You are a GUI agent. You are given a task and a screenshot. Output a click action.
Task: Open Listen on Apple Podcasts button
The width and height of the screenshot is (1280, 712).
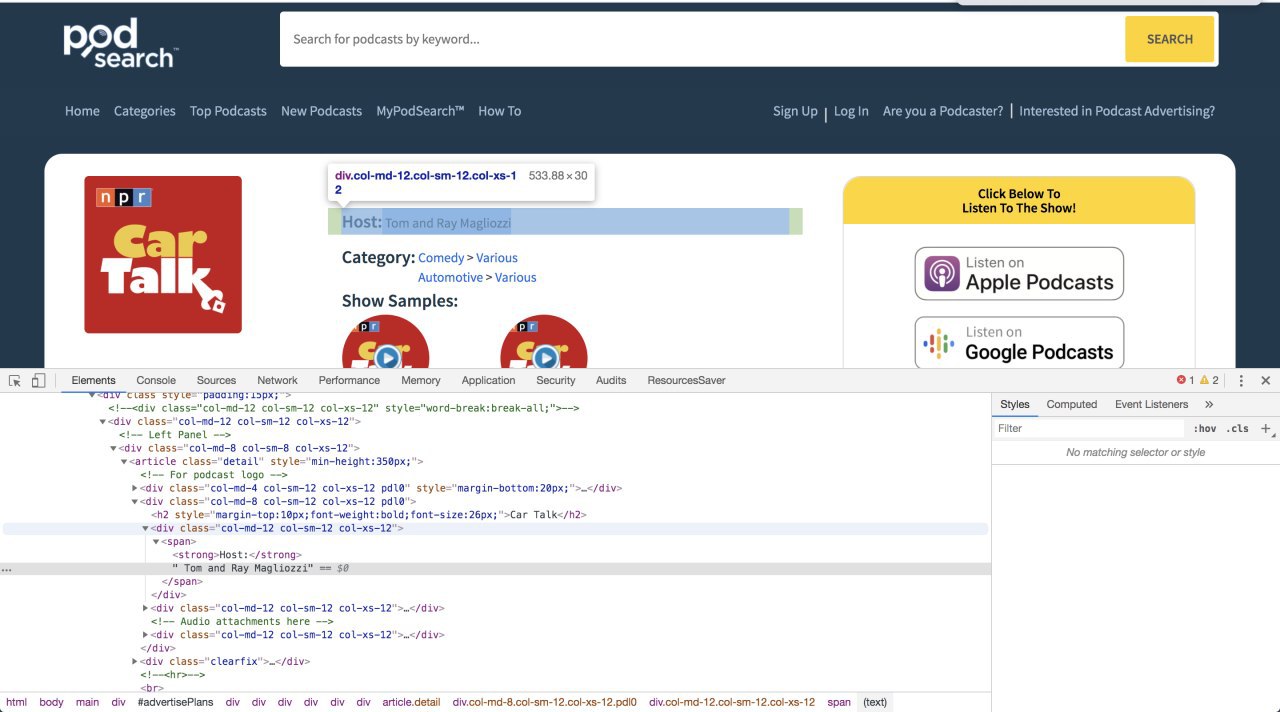[1019, 273]
